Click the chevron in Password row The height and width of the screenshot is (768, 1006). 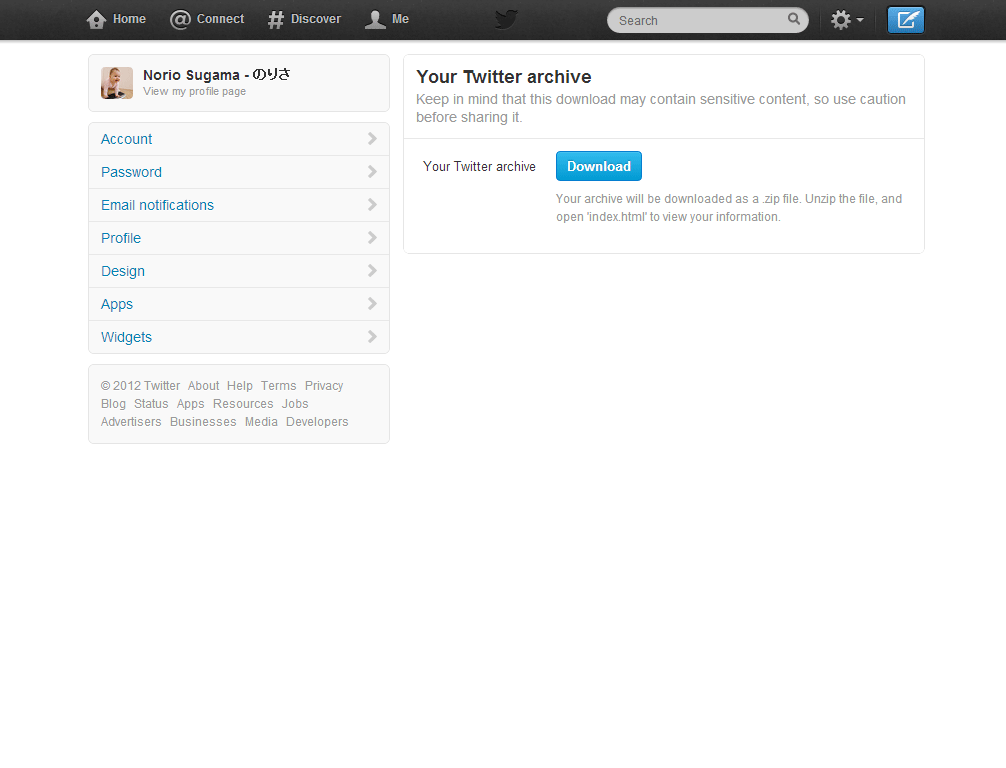tap(372, 171)
